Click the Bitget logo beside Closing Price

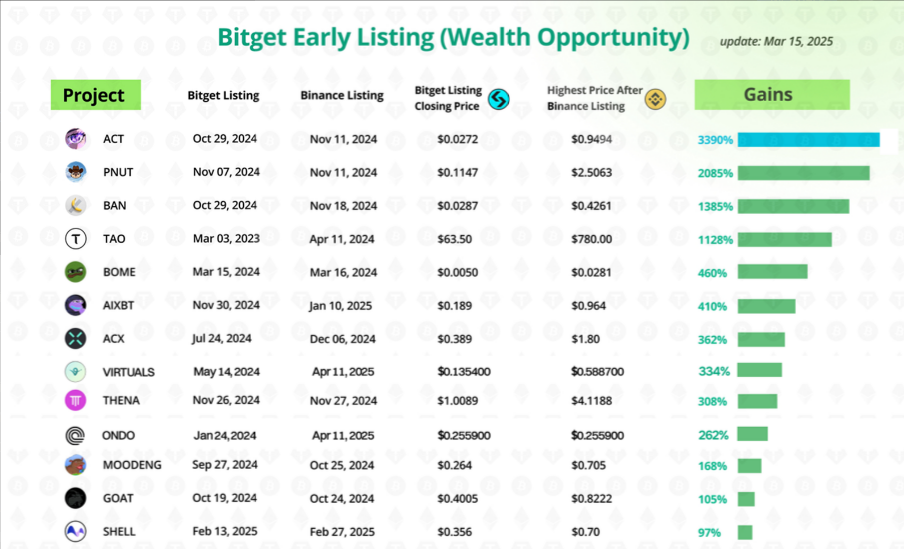[497, 99]
